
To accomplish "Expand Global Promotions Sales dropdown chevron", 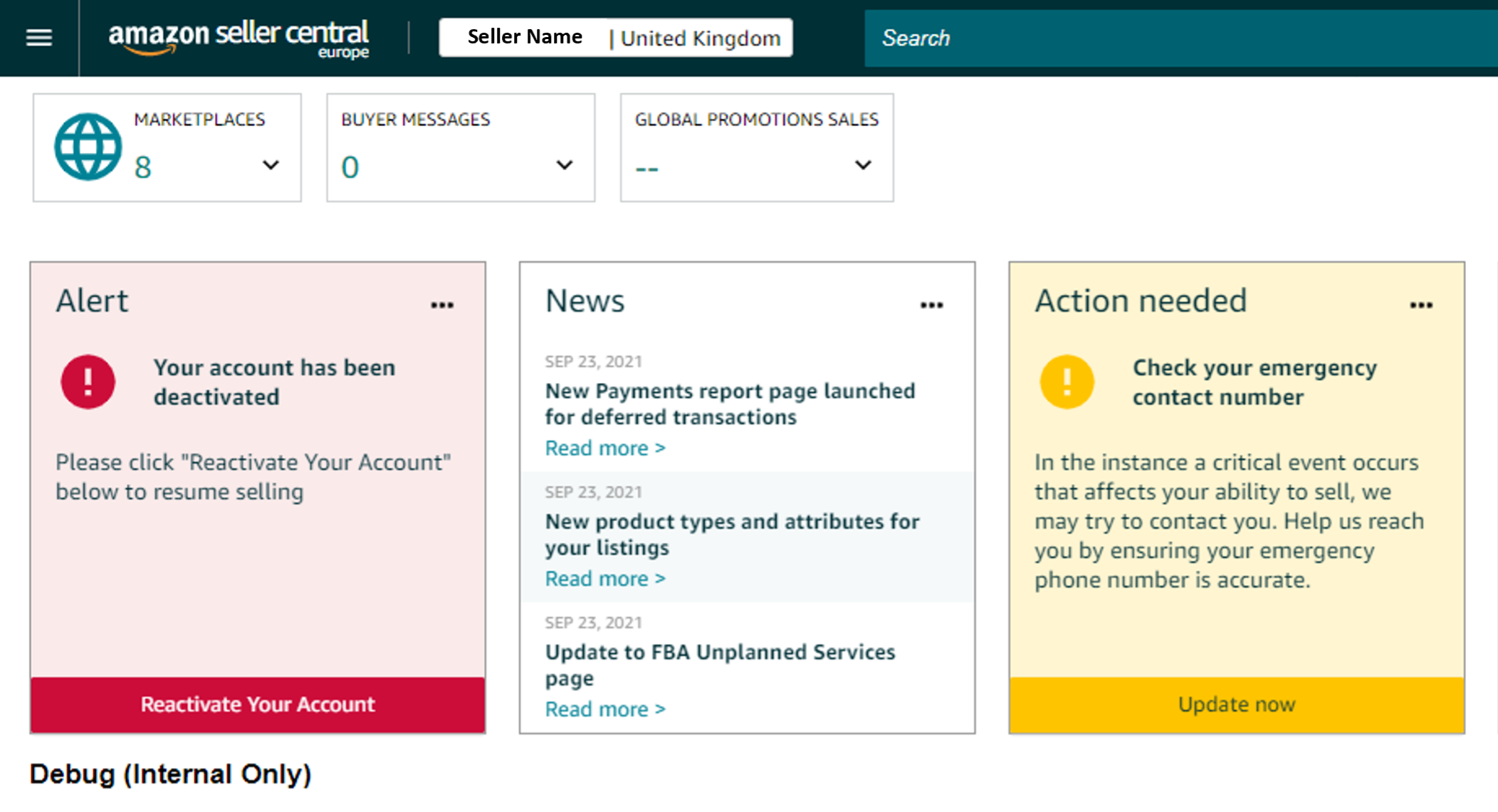I will point(863,165).
